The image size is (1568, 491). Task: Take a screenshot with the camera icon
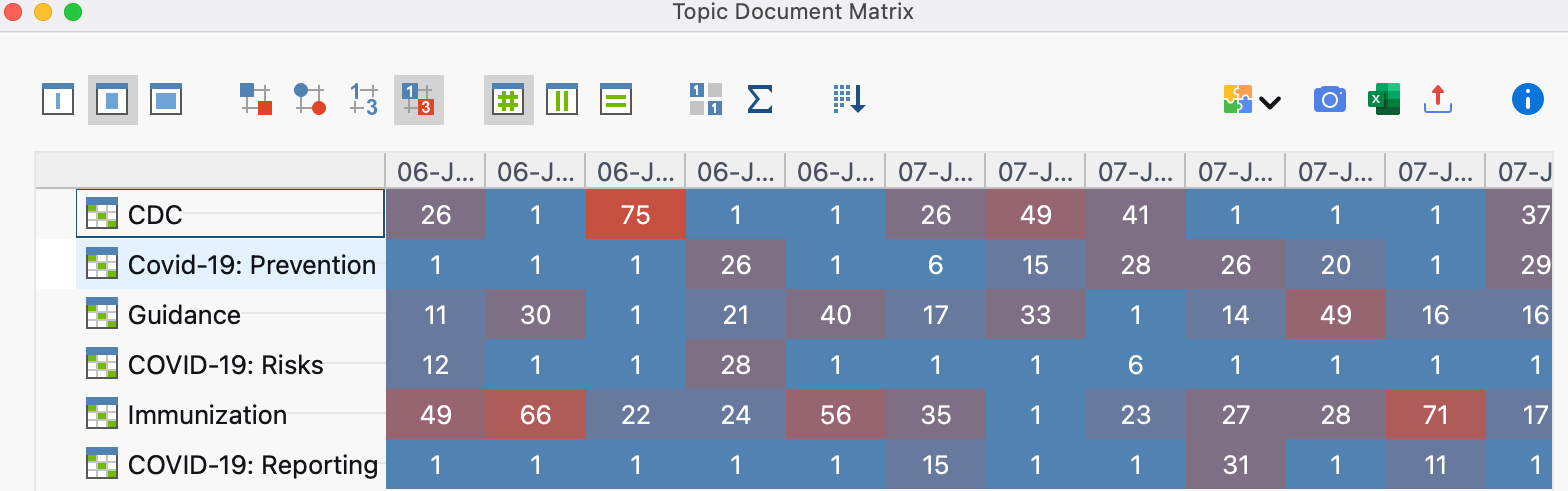pyautogui.click(x=1329, y=100)
